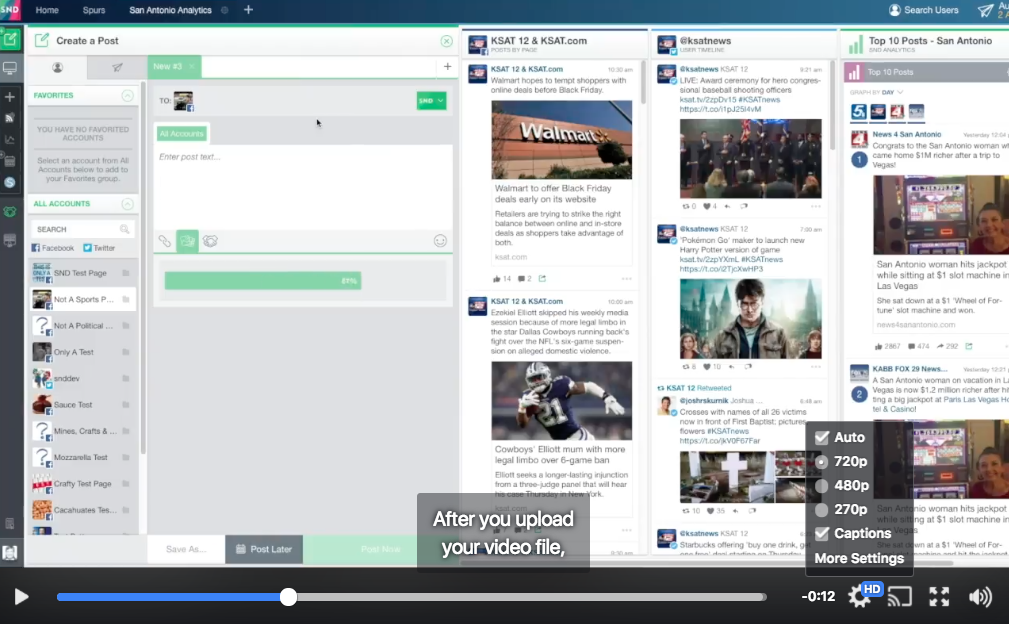The height and width of the screenshot is (624, 1009).
Task: Add a new dashboard tab with the plus
Action: pyautogui.click(x=248, y=10)
